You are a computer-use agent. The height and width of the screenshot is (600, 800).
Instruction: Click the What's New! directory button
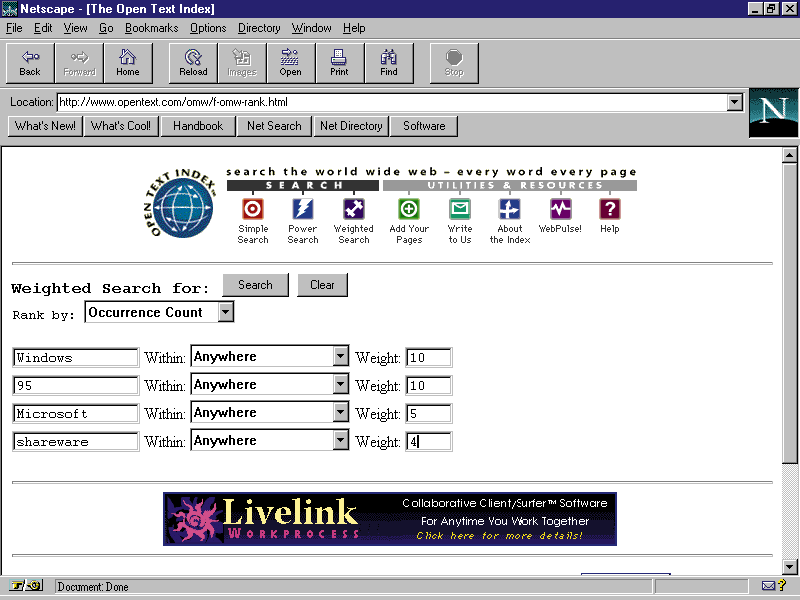(45, 126)
